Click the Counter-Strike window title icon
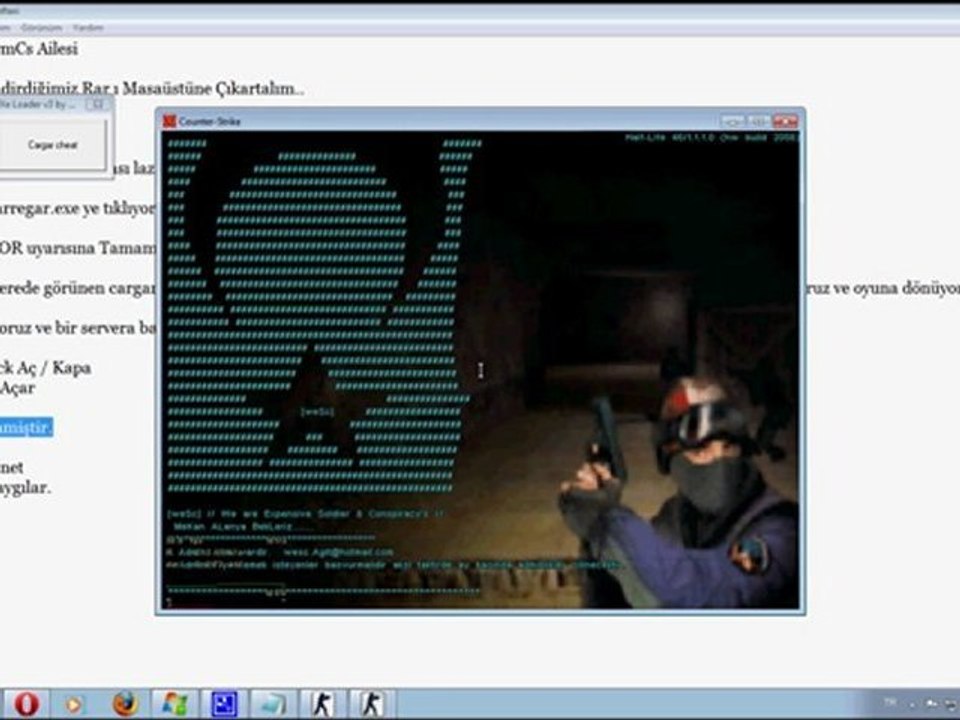 pos(170,121)
